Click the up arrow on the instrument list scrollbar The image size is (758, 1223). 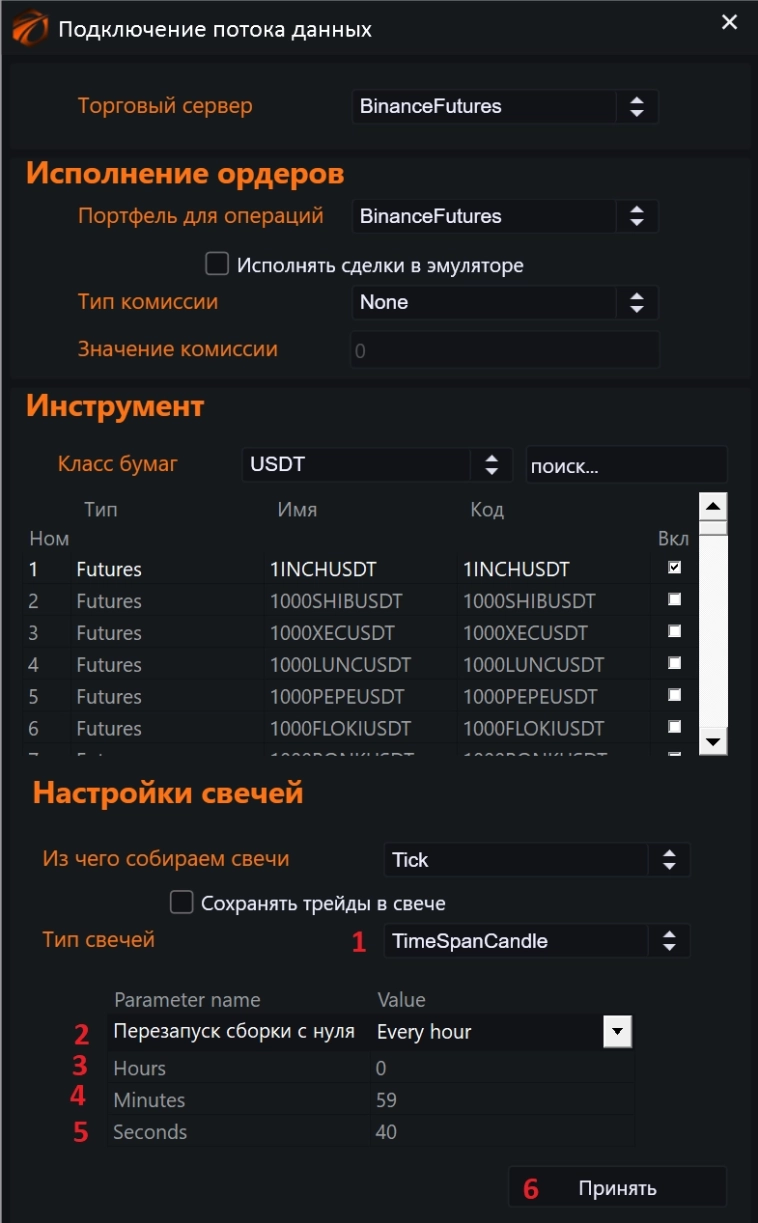click(713, 507)
